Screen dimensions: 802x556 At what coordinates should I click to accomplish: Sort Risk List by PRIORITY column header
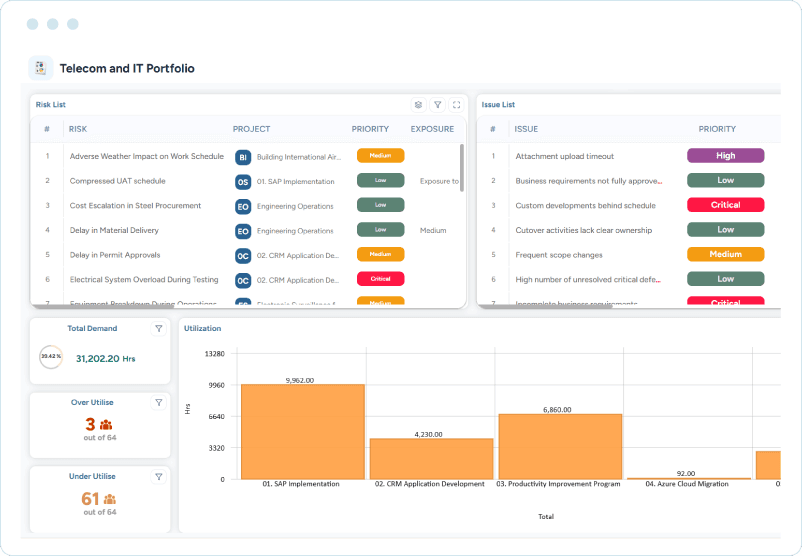point(370,129)
